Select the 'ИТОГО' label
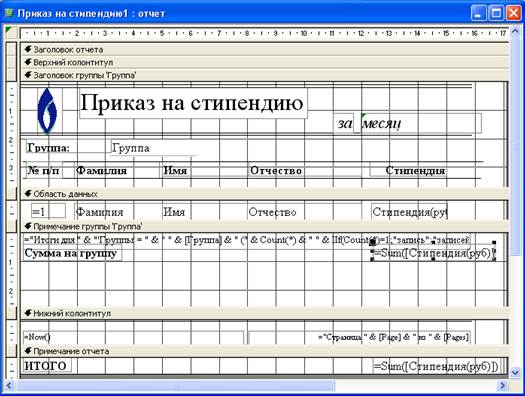525x396 pixels. 47,366
